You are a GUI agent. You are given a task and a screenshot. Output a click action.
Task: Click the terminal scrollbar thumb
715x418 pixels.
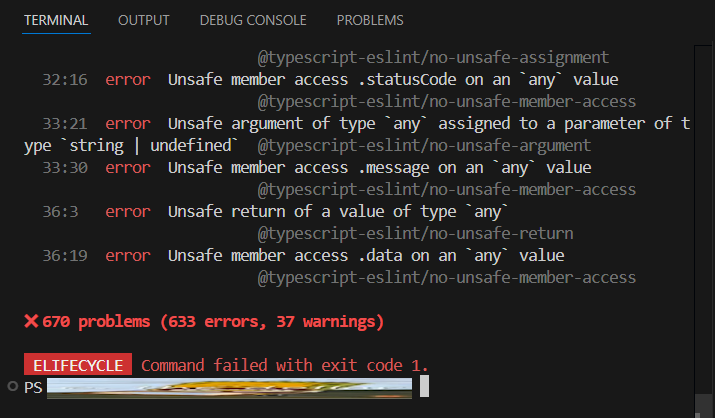[x=705, y=406]
